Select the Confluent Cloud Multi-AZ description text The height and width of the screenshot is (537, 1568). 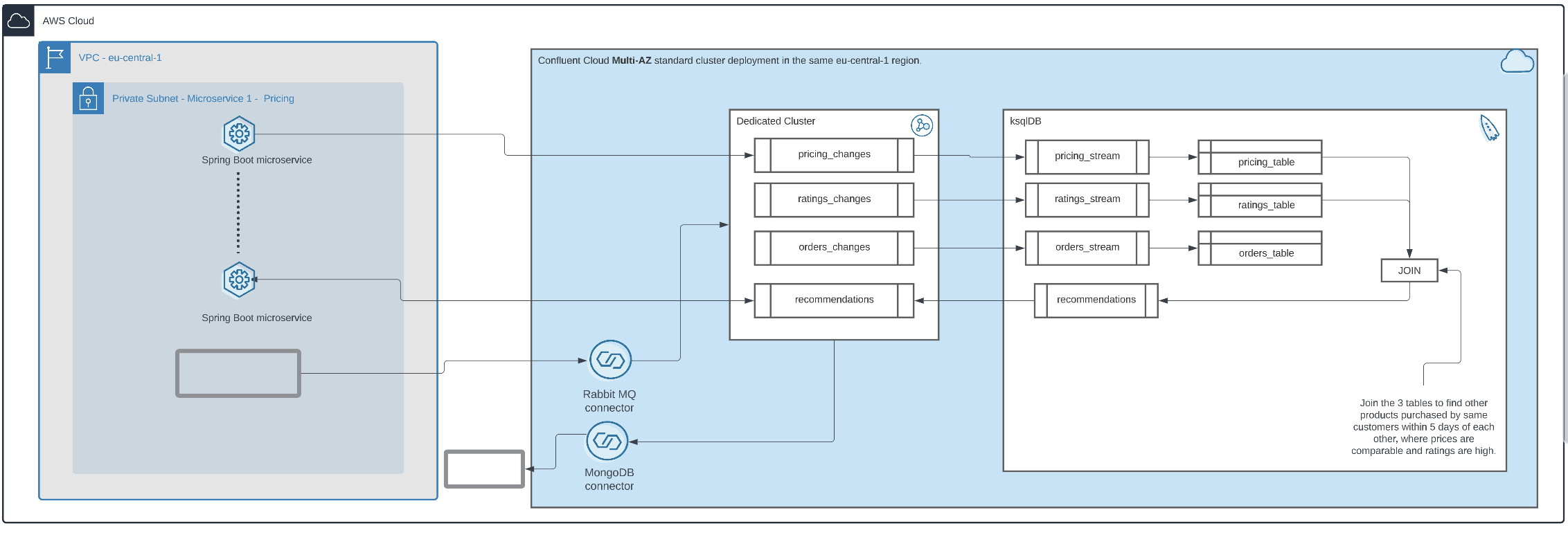730,60
